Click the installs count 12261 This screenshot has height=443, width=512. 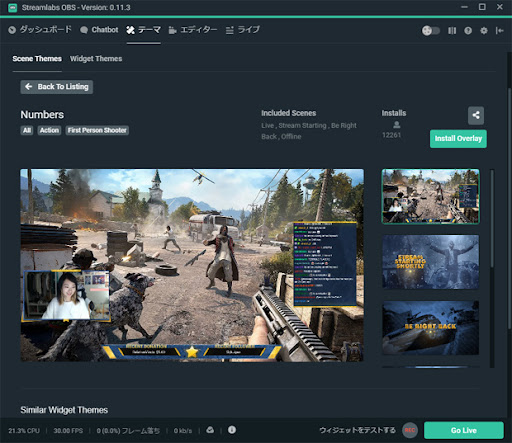point(391,135)
